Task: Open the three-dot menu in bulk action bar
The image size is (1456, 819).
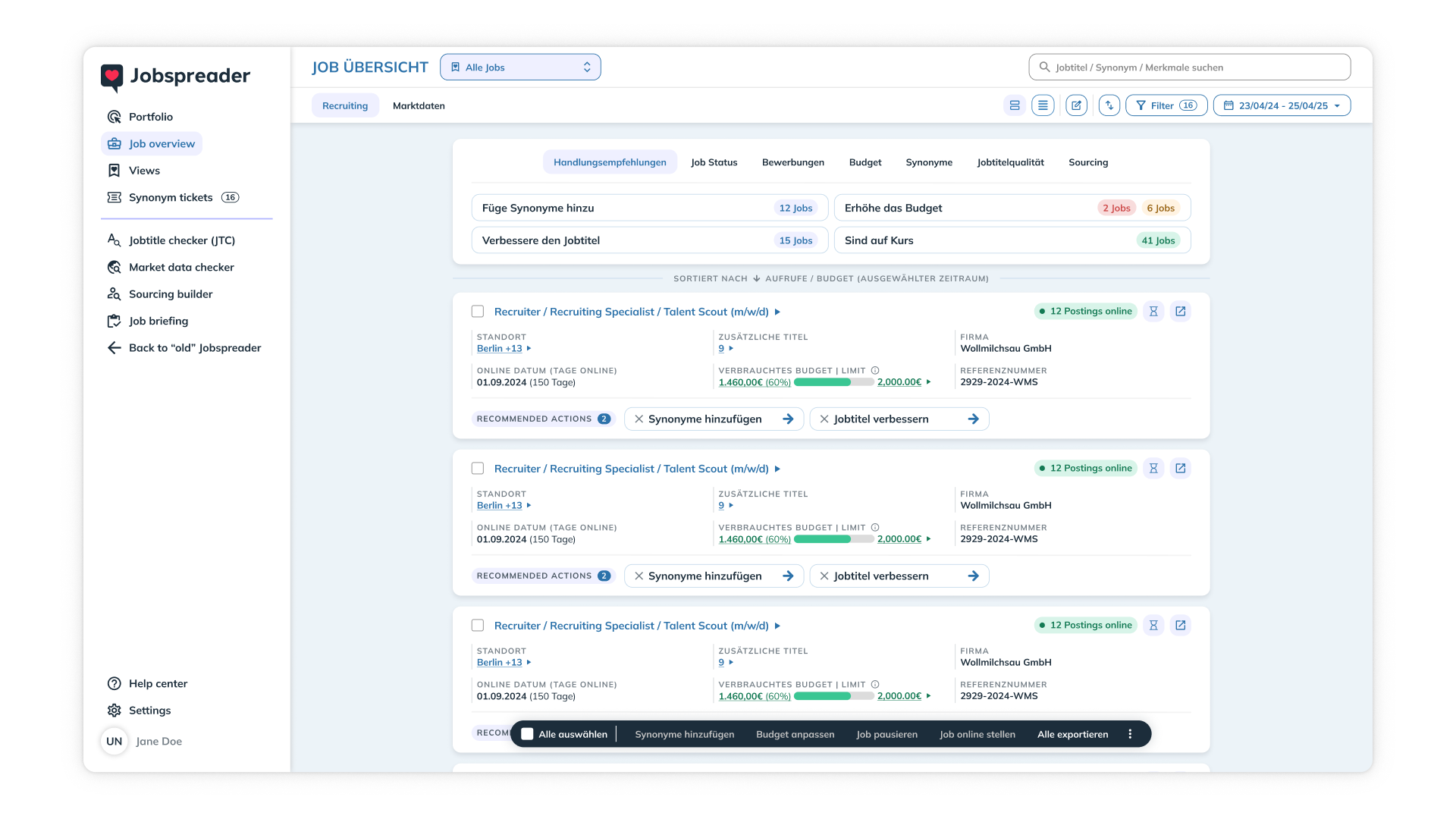Action: (1130, 734)
